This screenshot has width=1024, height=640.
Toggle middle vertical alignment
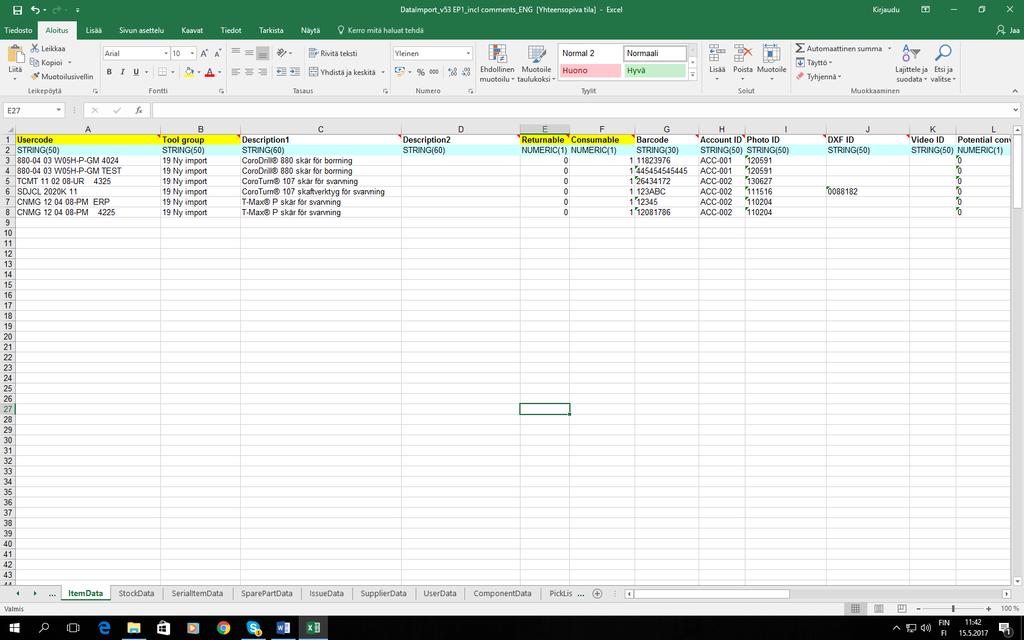pyautogui.click(x=249, y=53)
